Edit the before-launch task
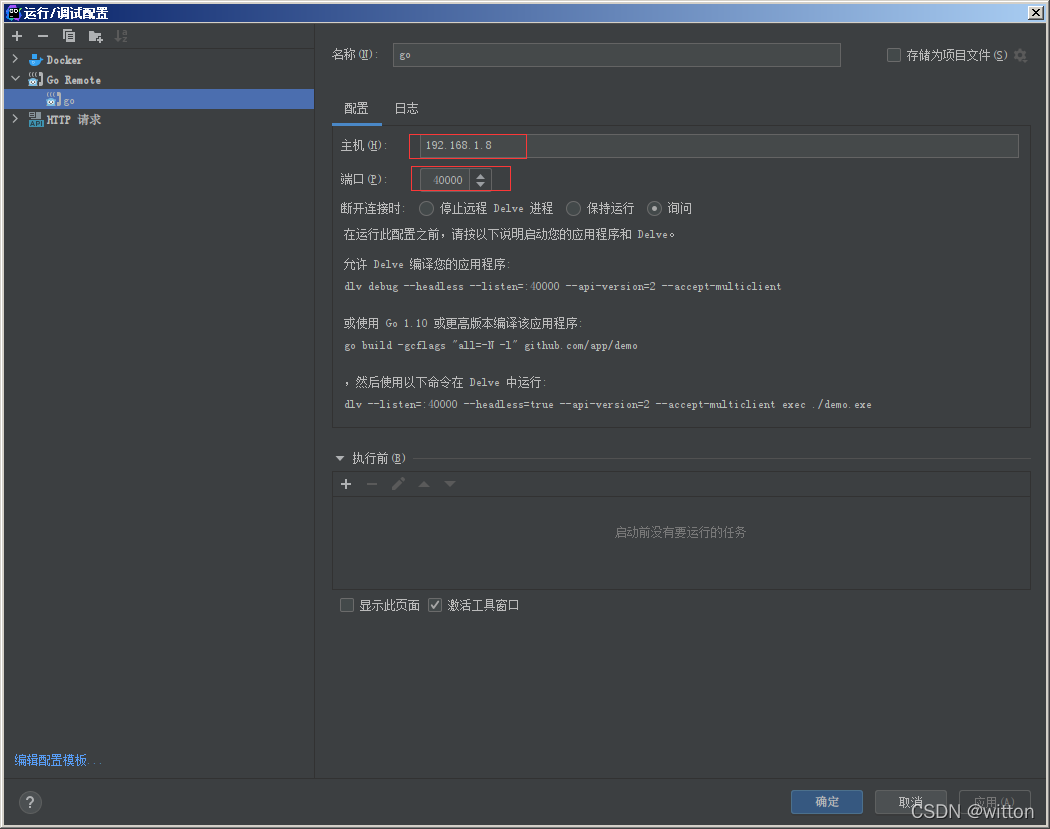The width and height of the screenshot is (1050, 829). click(x=398, y=484)
